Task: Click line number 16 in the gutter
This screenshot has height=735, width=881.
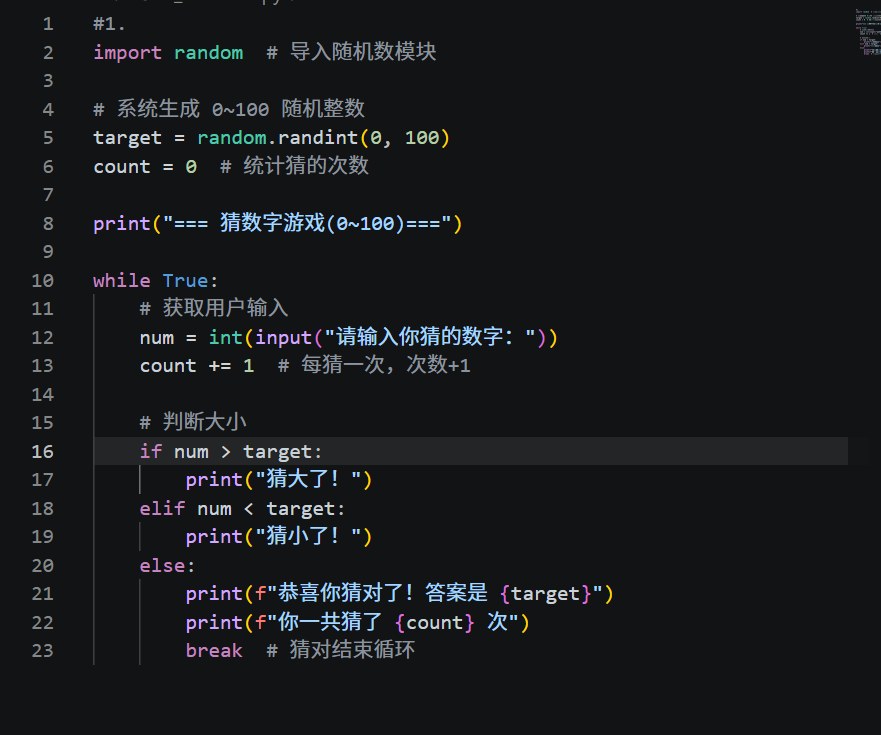Action: coord(43,451)
